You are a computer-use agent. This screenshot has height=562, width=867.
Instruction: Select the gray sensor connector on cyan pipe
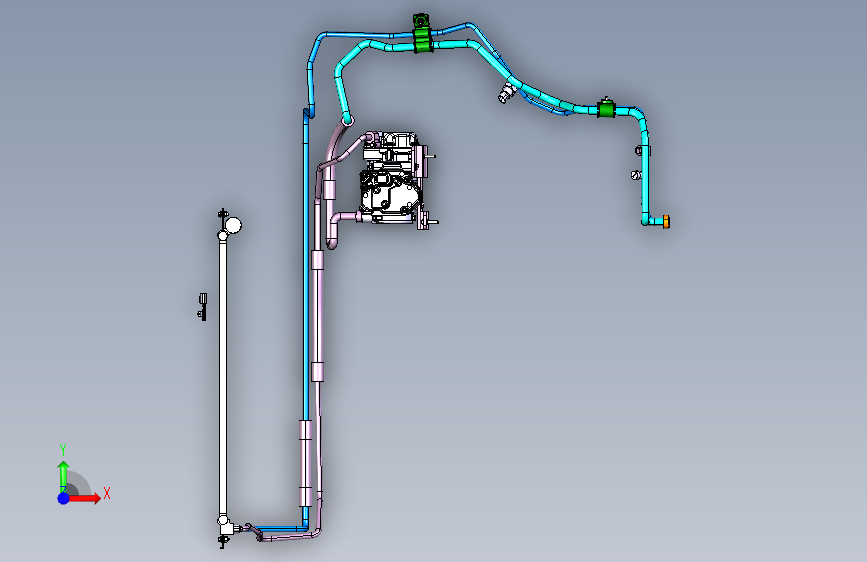[506, 93]
